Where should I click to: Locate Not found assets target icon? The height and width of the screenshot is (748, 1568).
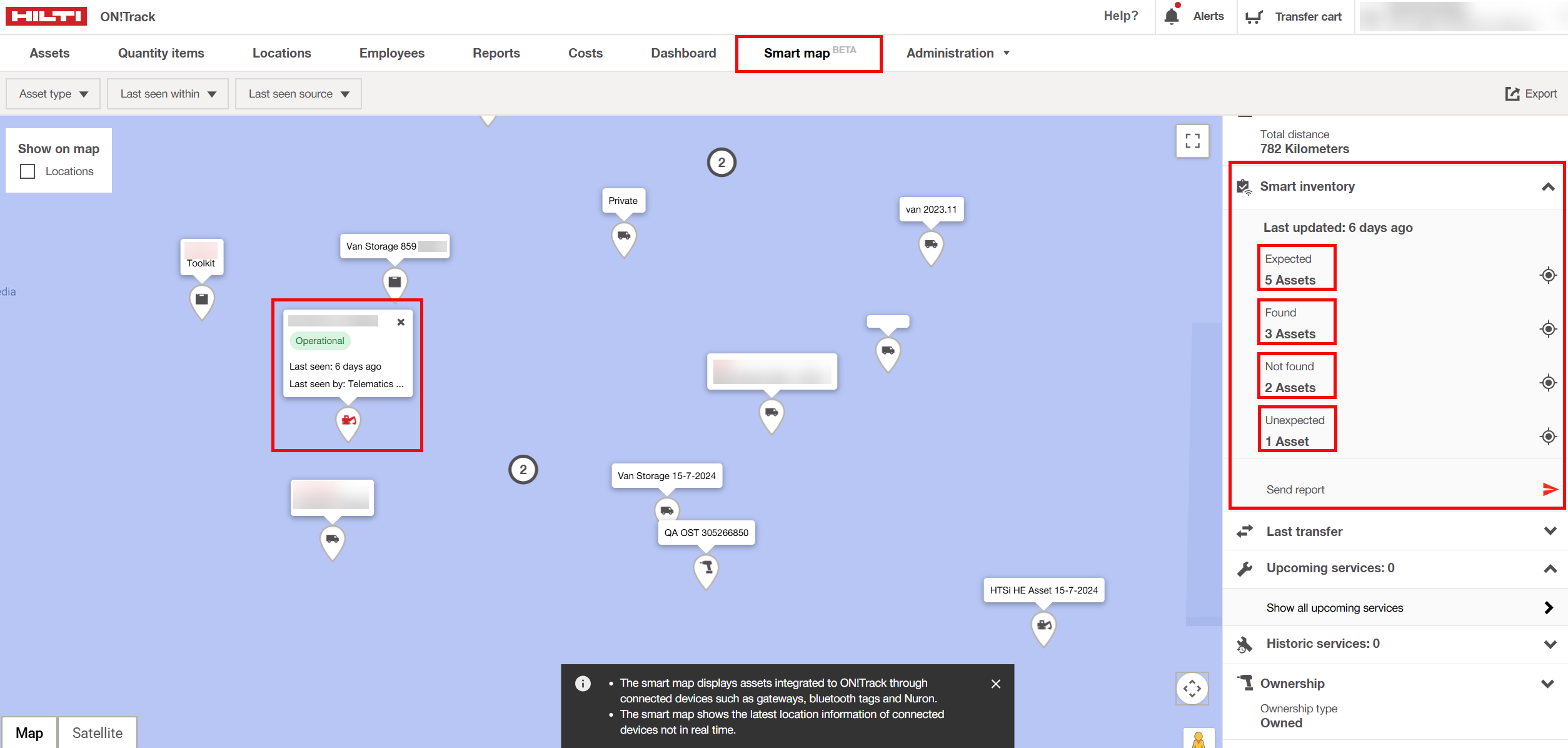click(x=1548, y=383)
